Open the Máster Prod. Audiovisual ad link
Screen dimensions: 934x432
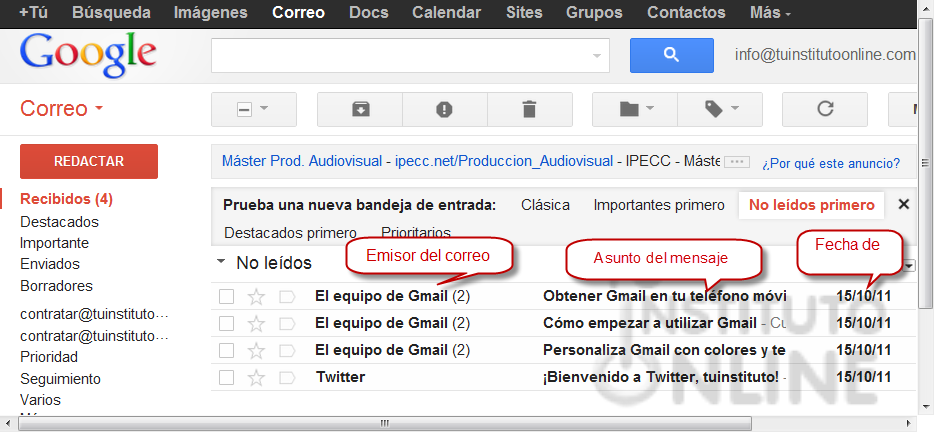pyautogui.click(x=302, y=161)
